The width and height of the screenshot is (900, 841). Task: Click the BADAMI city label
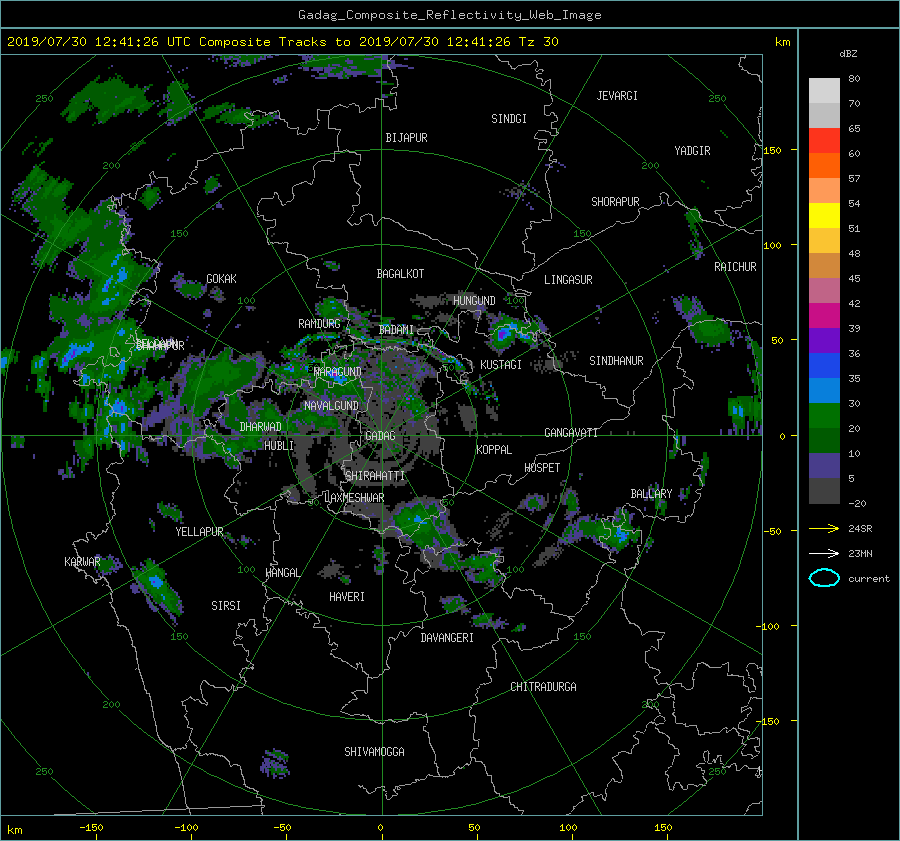tap(396, 330)
